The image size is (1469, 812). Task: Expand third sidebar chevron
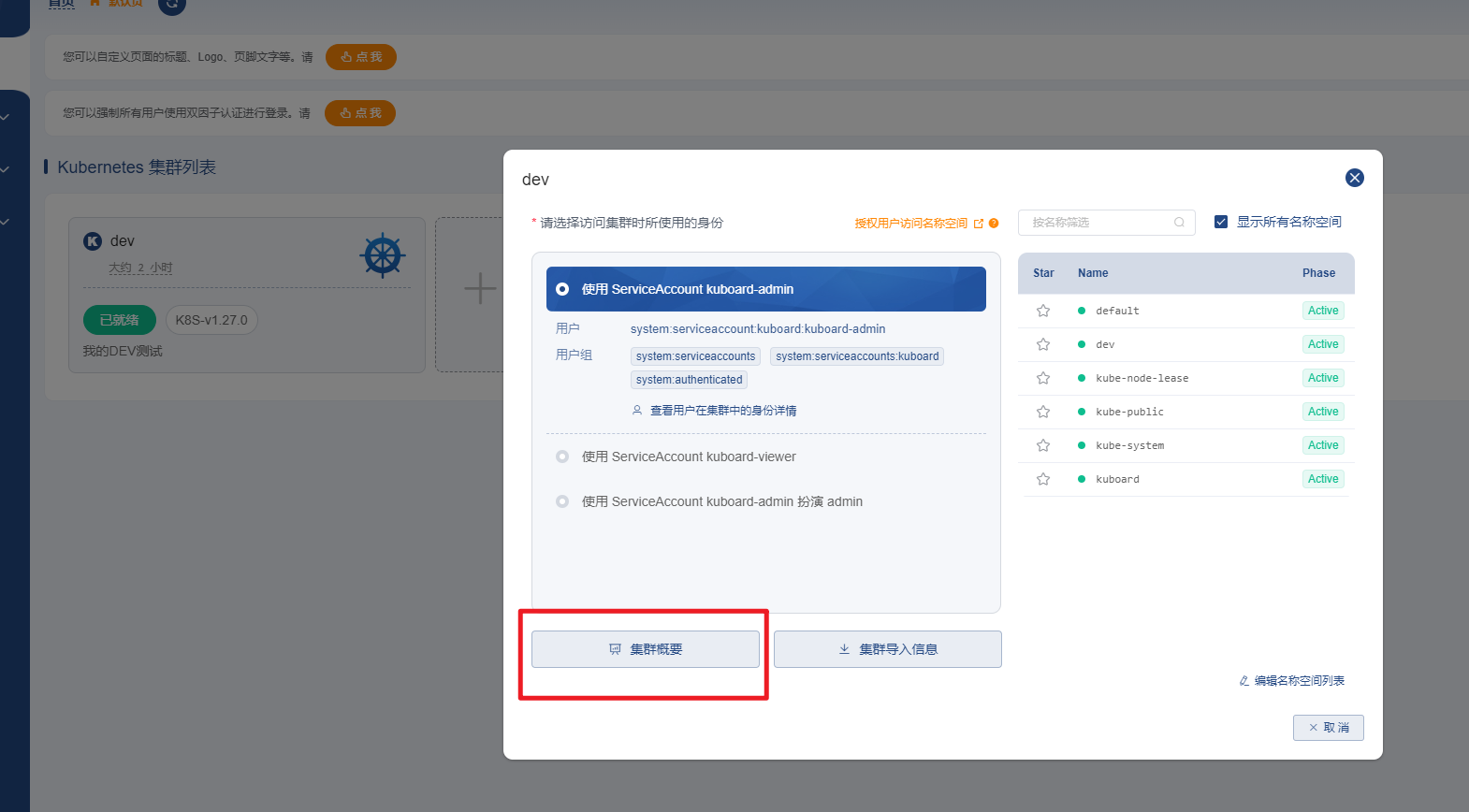[5, 222]
